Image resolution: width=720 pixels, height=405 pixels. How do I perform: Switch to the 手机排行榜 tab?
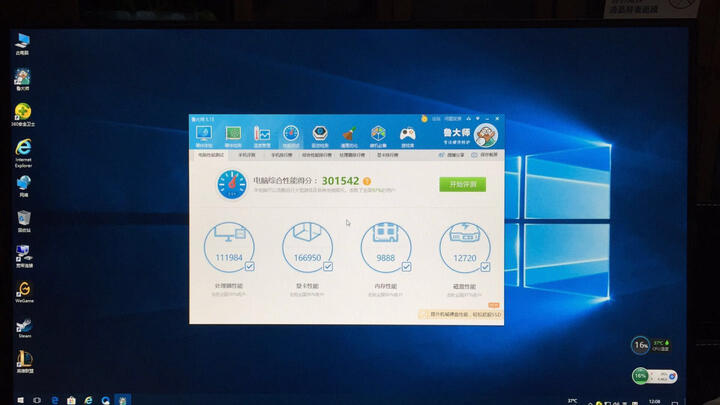(281, 155)
